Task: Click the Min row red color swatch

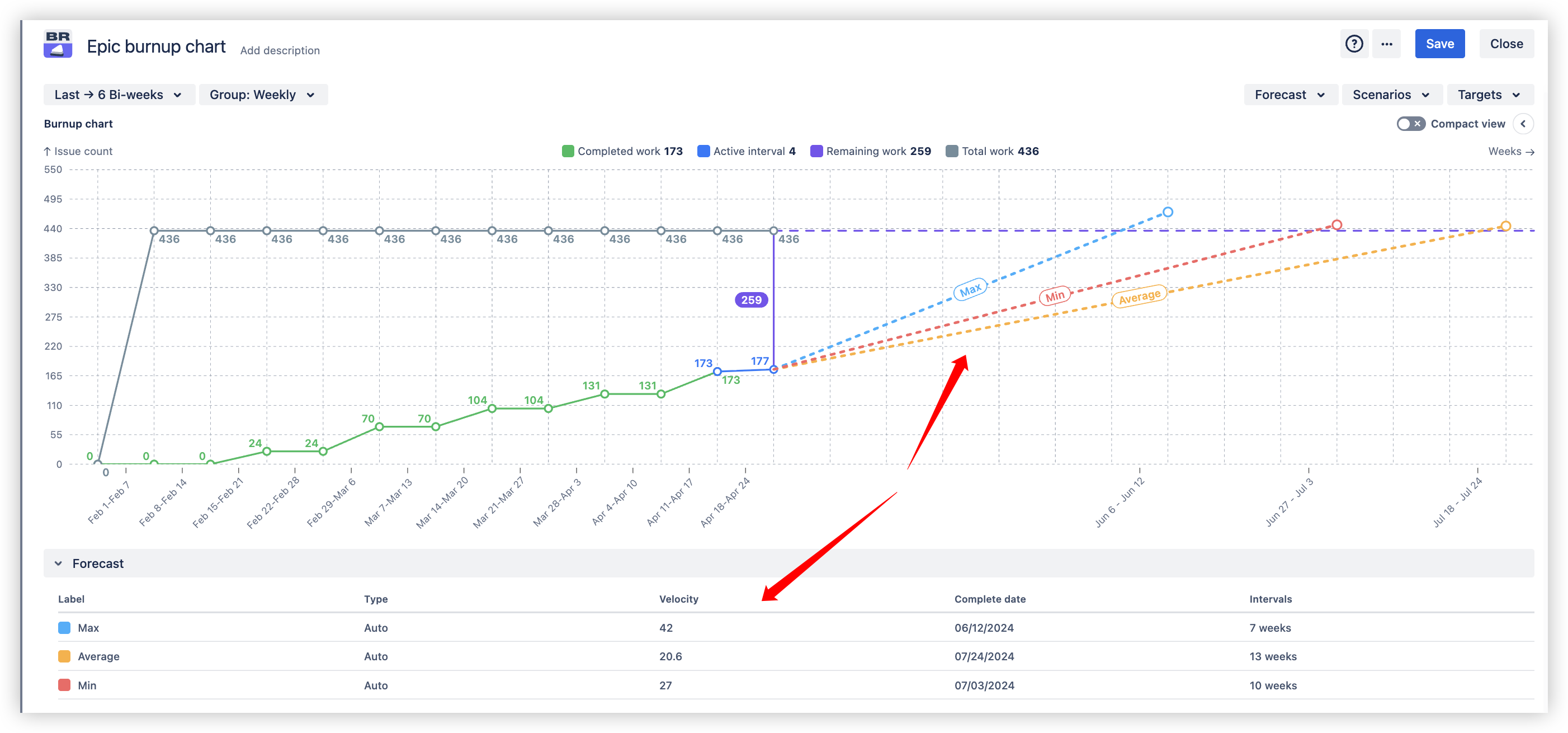Action: (x=64, y=685)
